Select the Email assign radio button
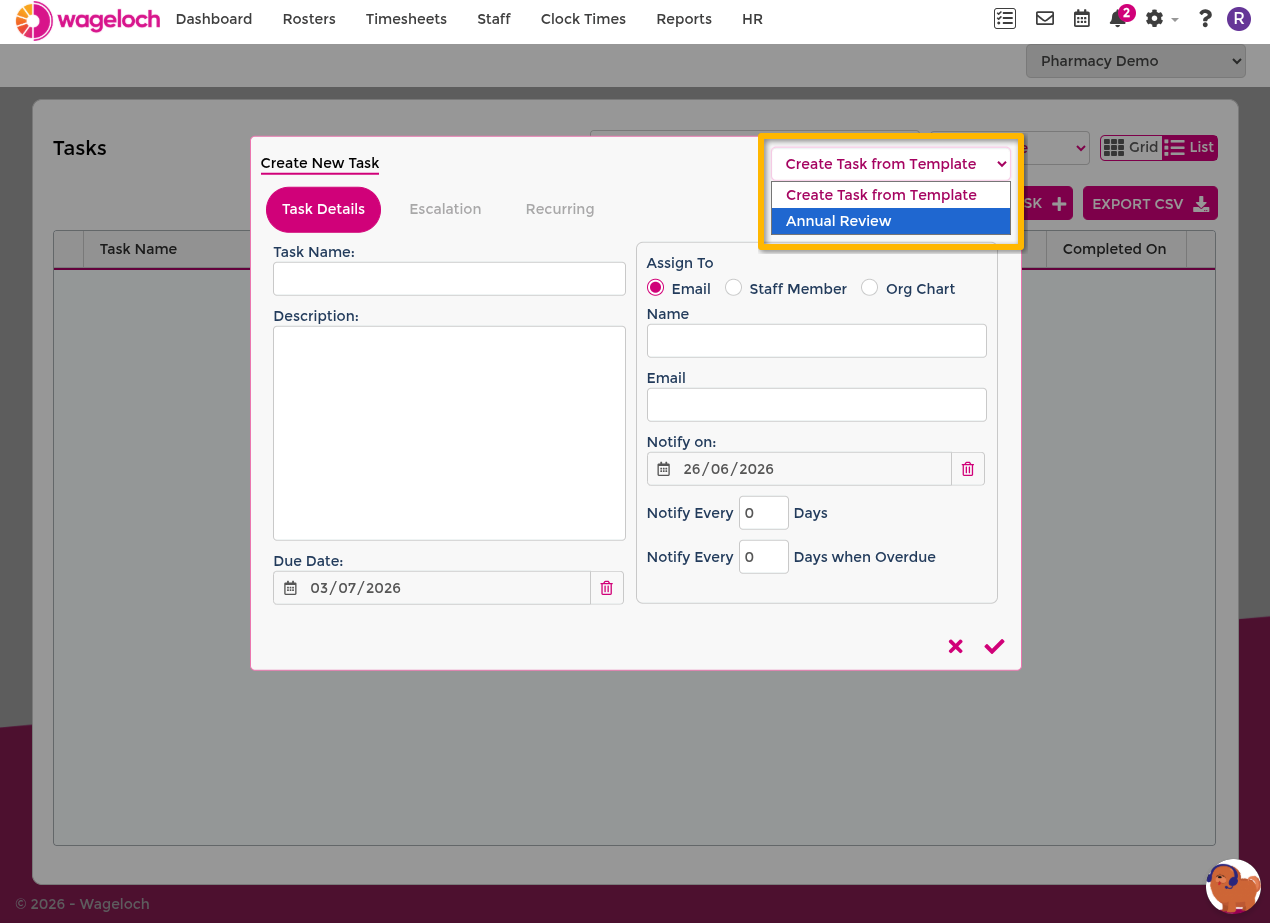The height and width of the screenshot is (923, 1270). coord(656,288)
